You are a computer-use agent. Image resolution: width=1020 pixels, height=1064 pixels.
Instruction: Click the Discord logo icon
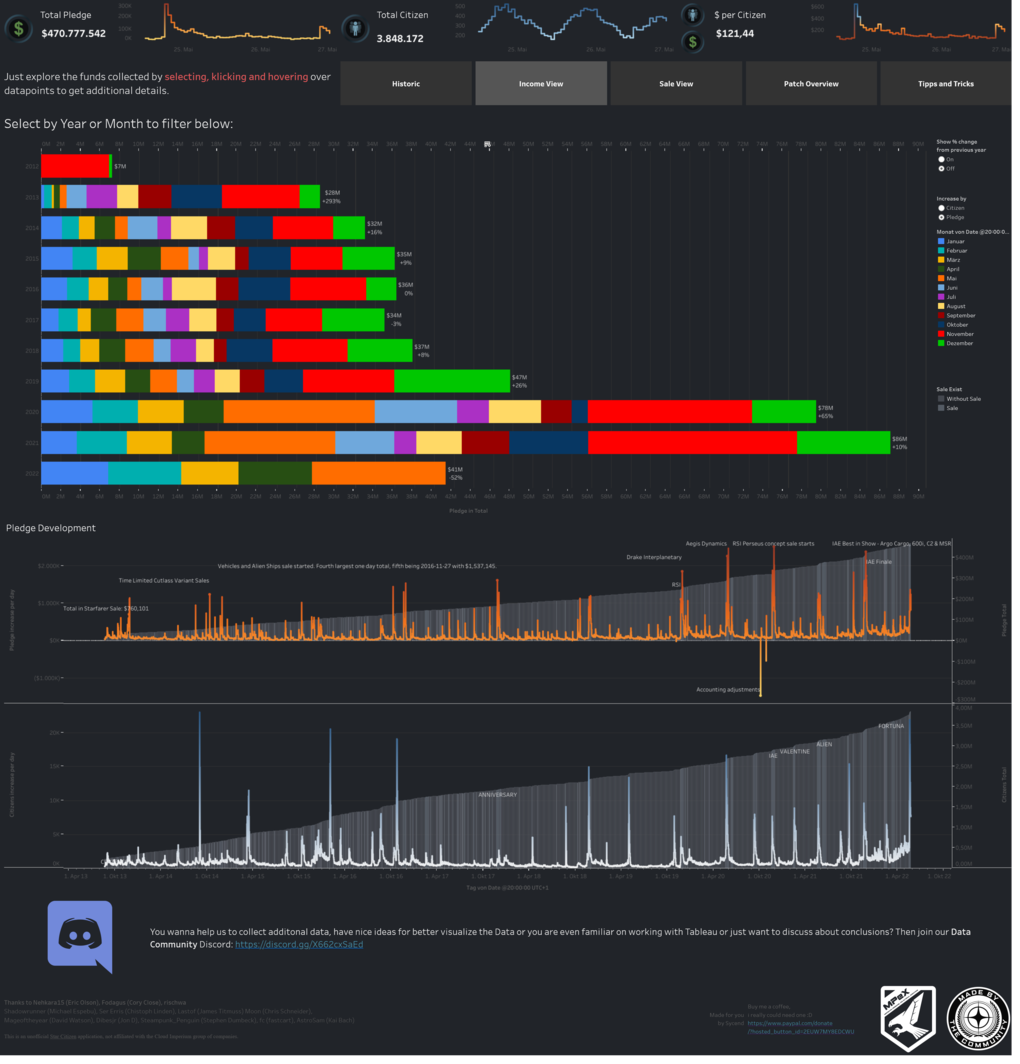pos(80,937)
